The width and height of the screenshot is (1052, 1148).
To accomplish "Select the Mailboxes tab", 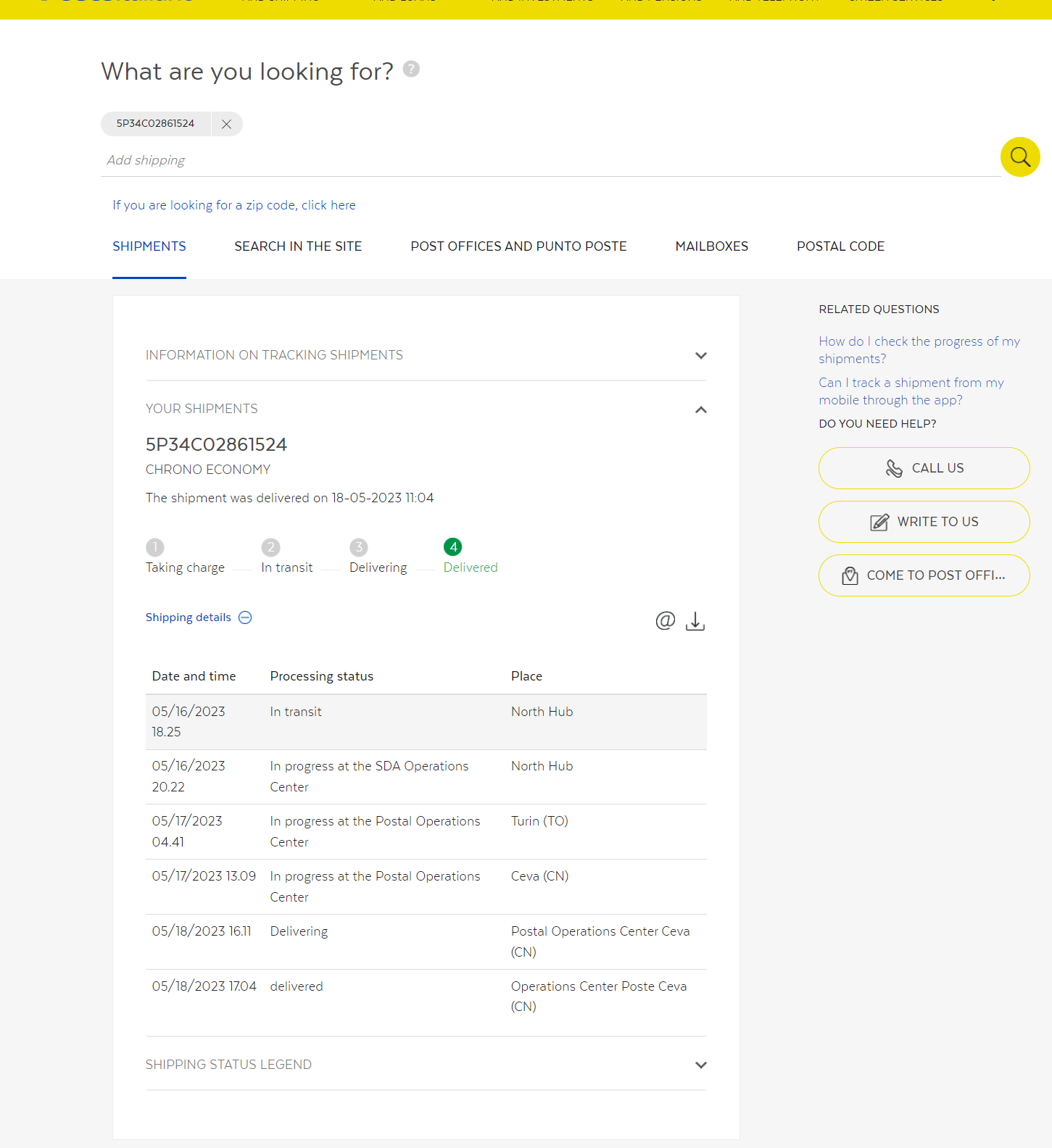I will point(711,246).
